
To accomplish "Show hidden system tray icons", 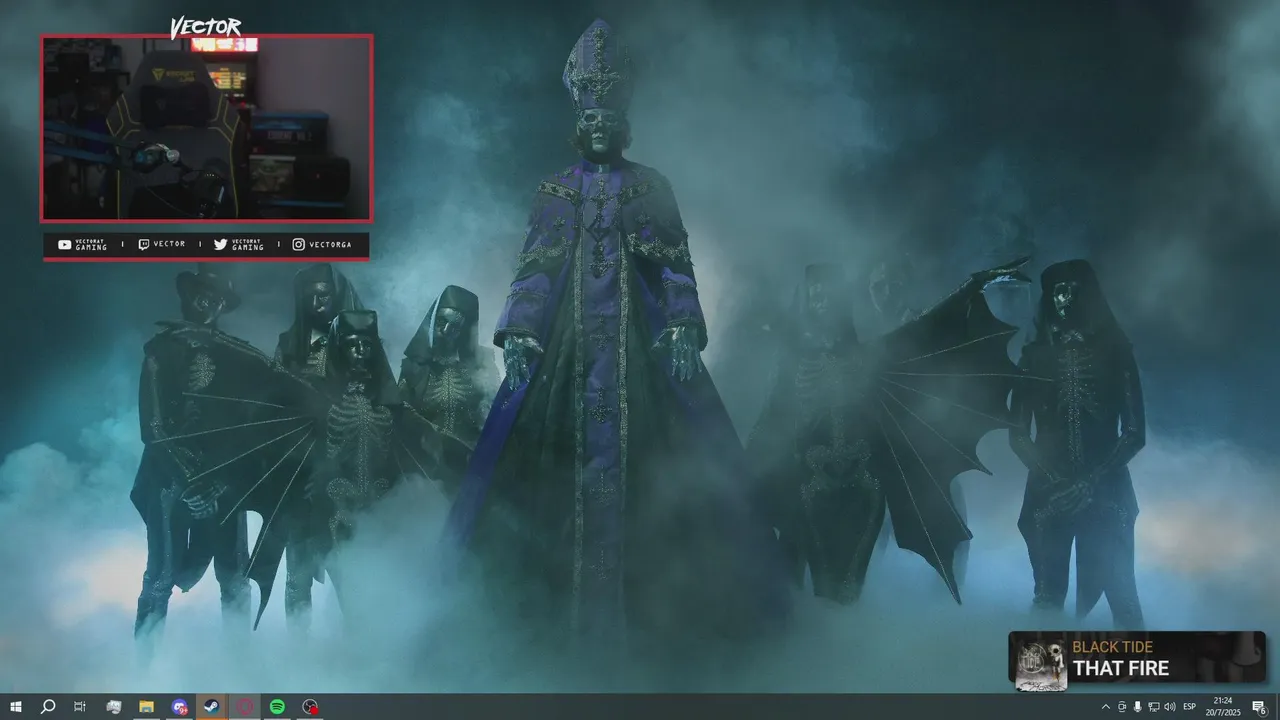I will (x=1105, y=707).
